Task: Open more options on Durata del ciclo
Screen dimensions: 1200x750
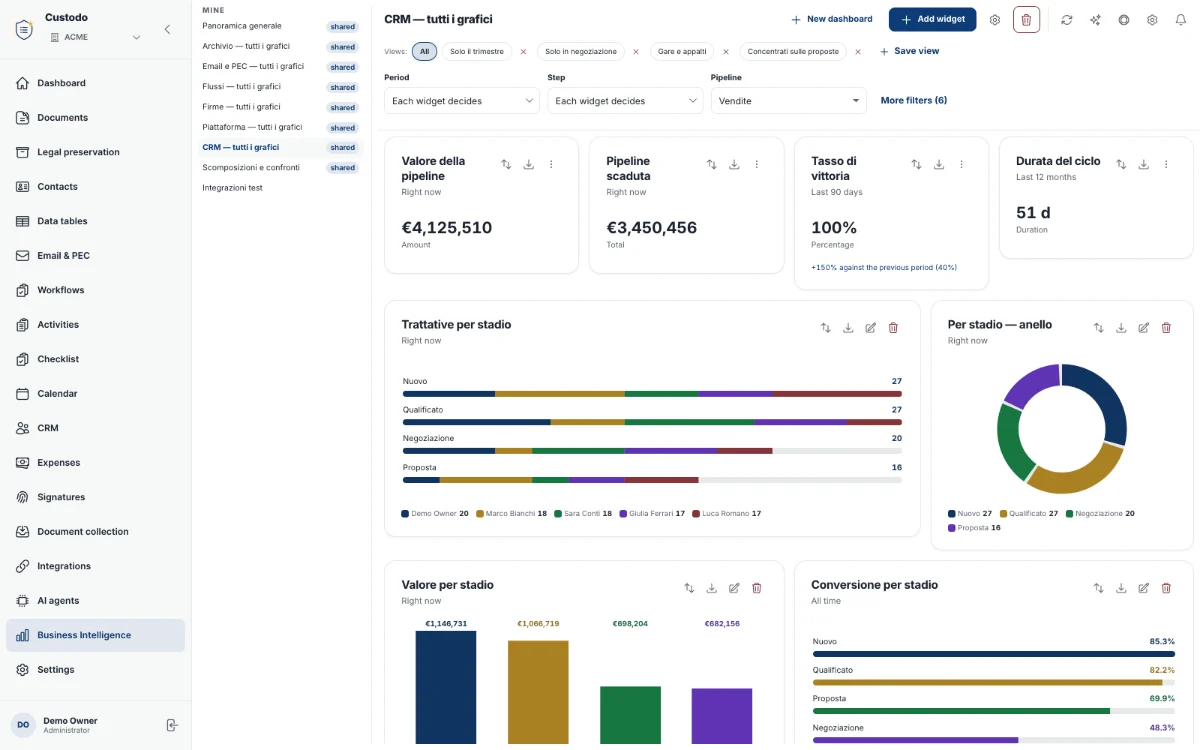Action: (1166, 164)
